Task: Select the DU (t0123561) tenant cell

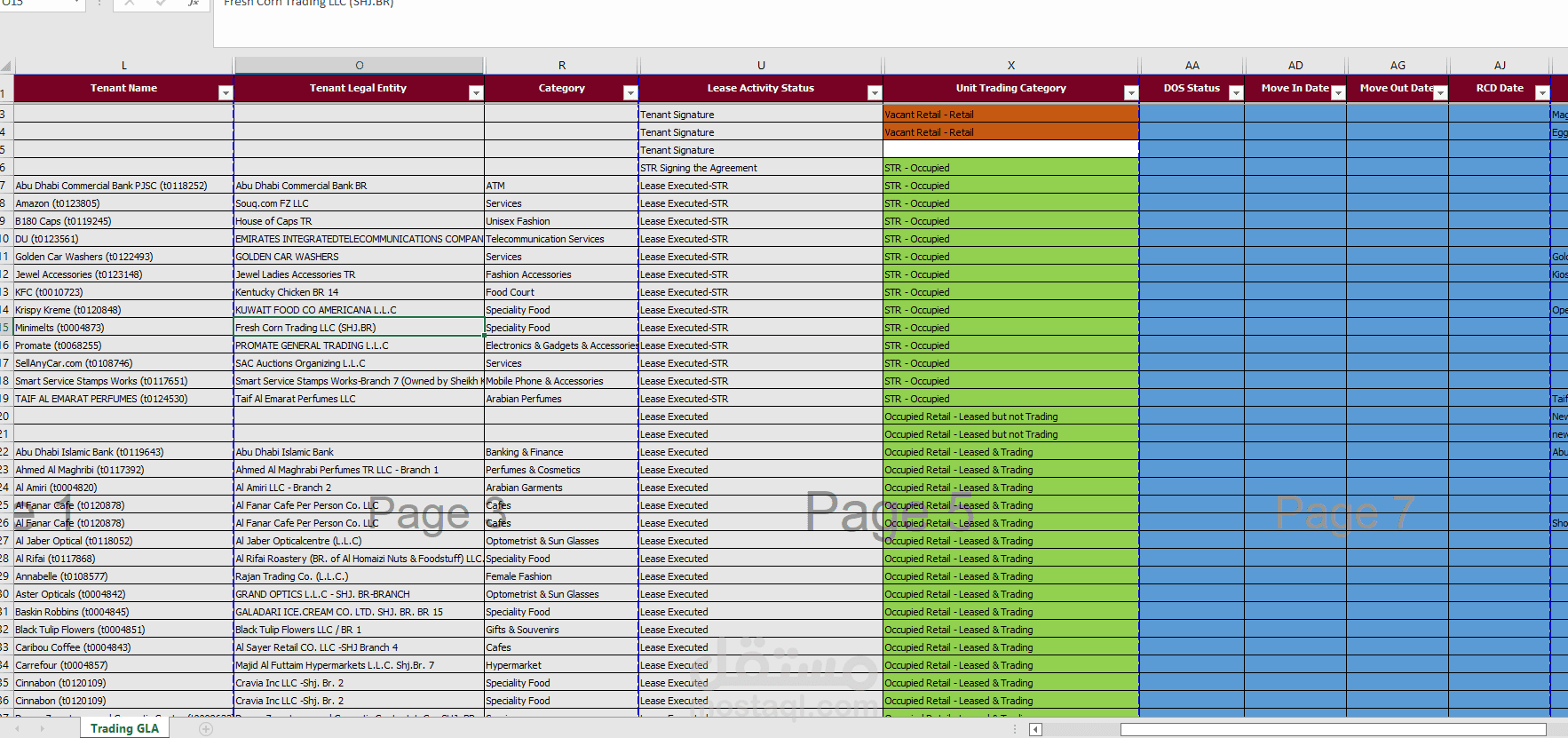Action: pyautogui.click(x=124, y=239)
